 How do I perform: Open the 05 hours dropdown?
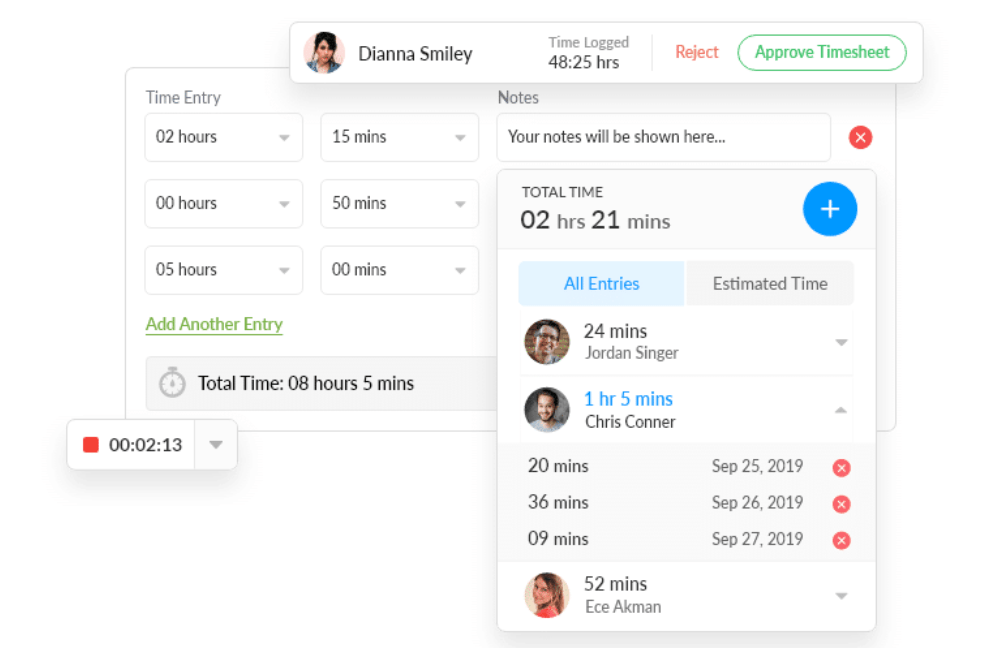coord(223,269)
